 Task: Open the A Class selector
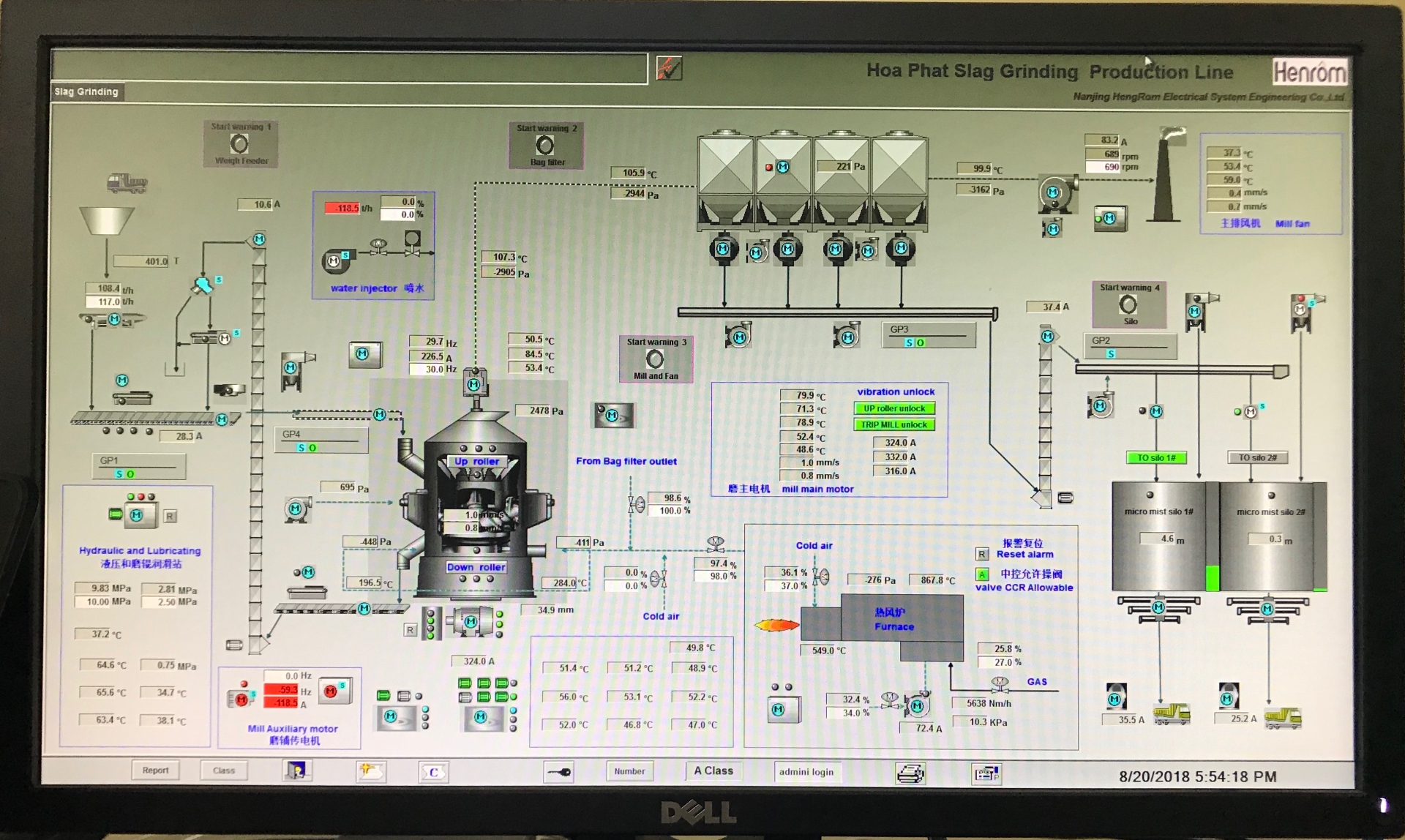713,770
